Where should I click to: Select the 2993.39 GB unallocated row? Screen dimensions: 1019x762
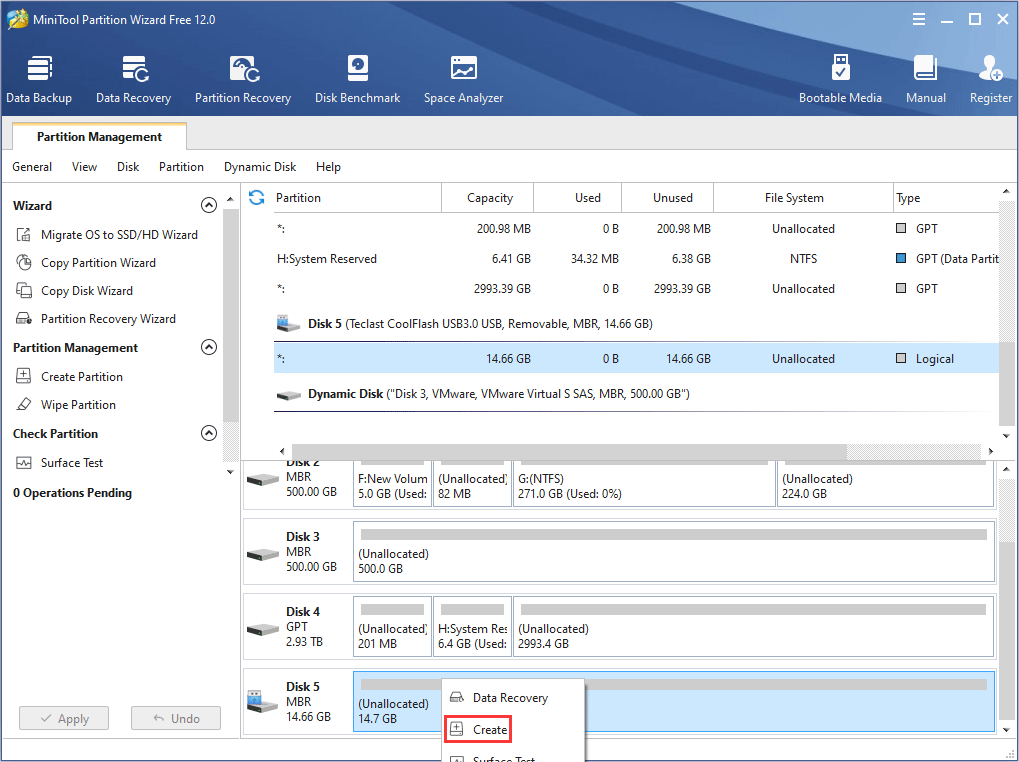(636, 288)
